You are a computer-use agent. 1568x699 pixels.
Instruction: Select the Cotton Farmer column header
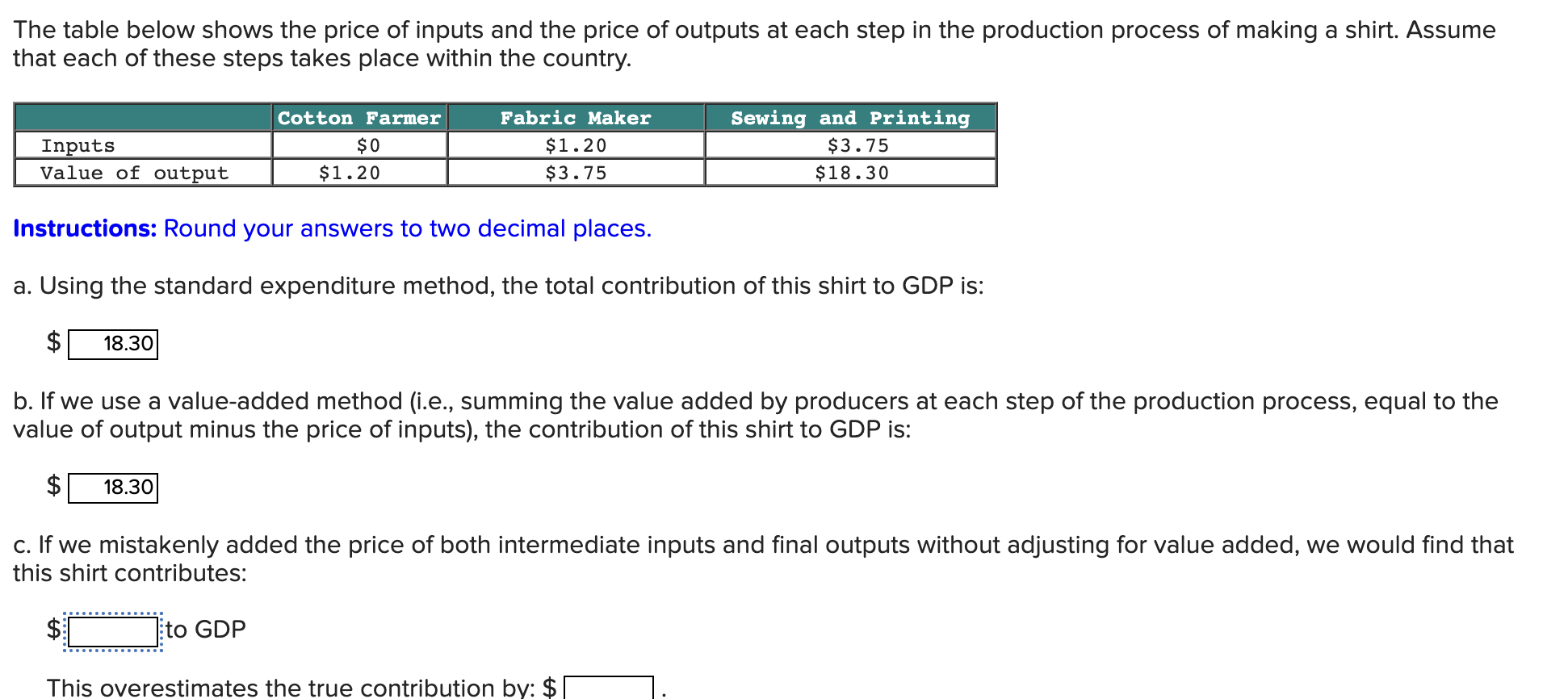[358, 118]
